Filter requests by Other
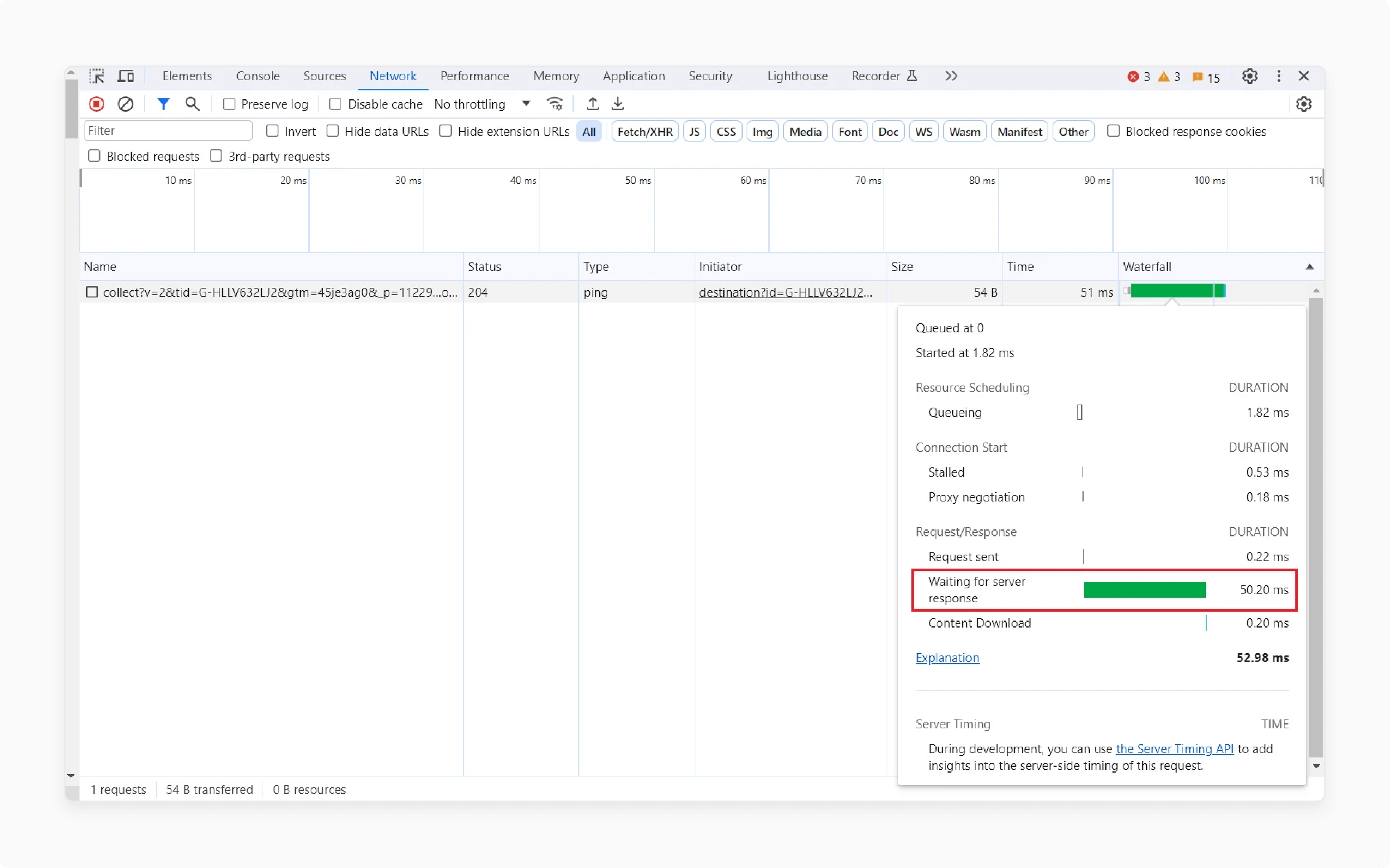Screen dimensions: 1390x868 [1073, 131]
